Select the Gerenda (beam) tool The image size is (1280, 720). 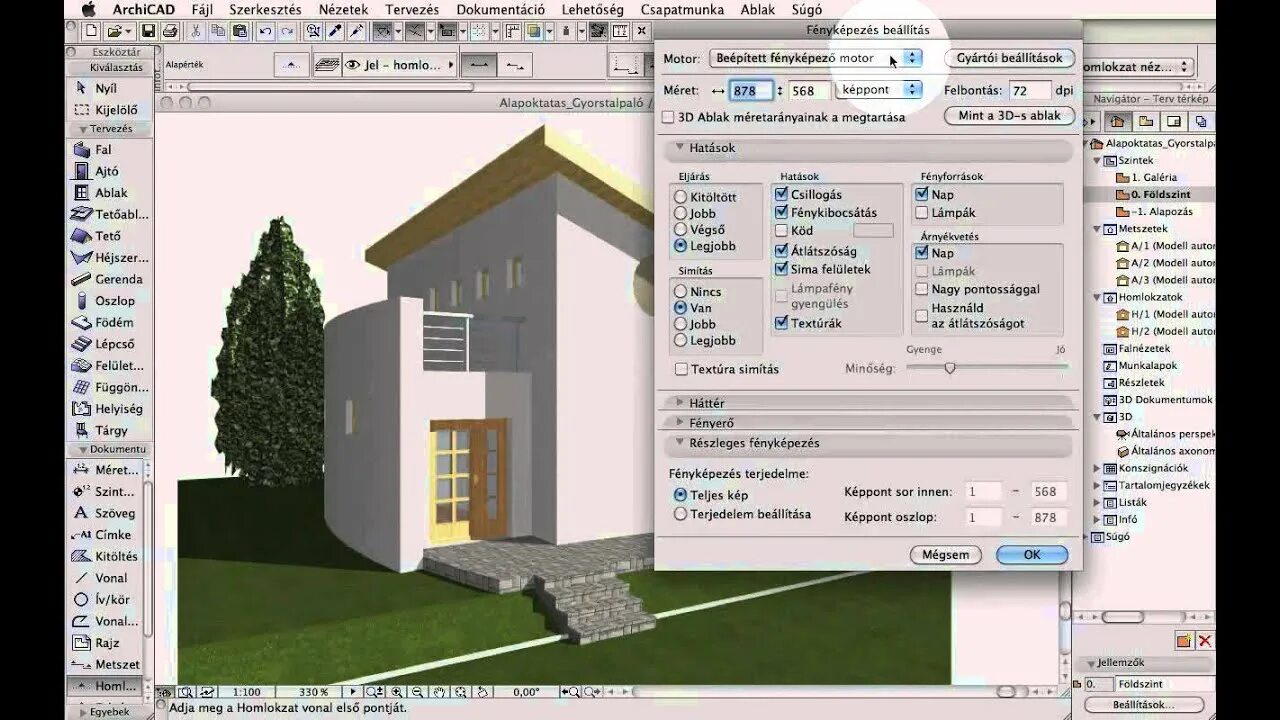(107, 279)
